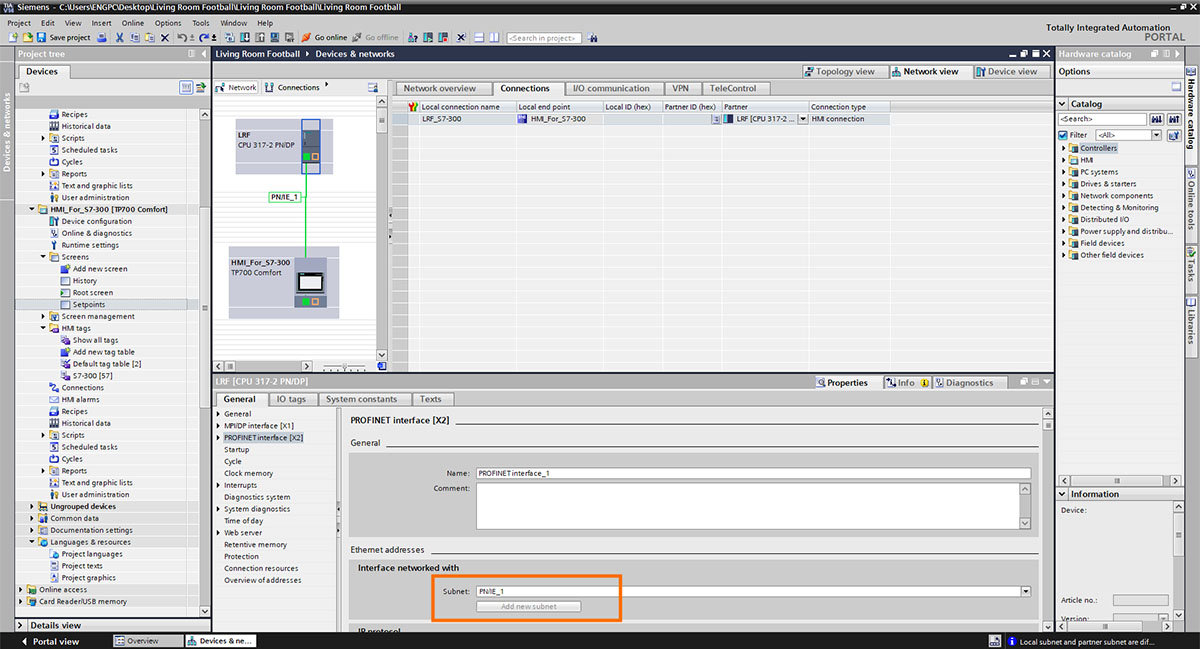Select Setpoints screen in project tree
The height and width of the screenshot is (649, 1200).
89,304
